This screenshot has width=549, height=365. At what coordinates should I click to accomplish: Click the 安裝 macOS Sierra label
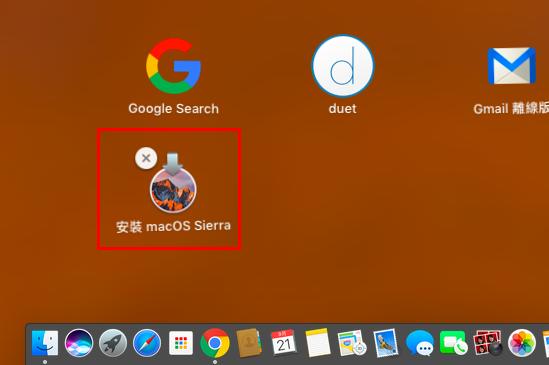coord(173,226)
